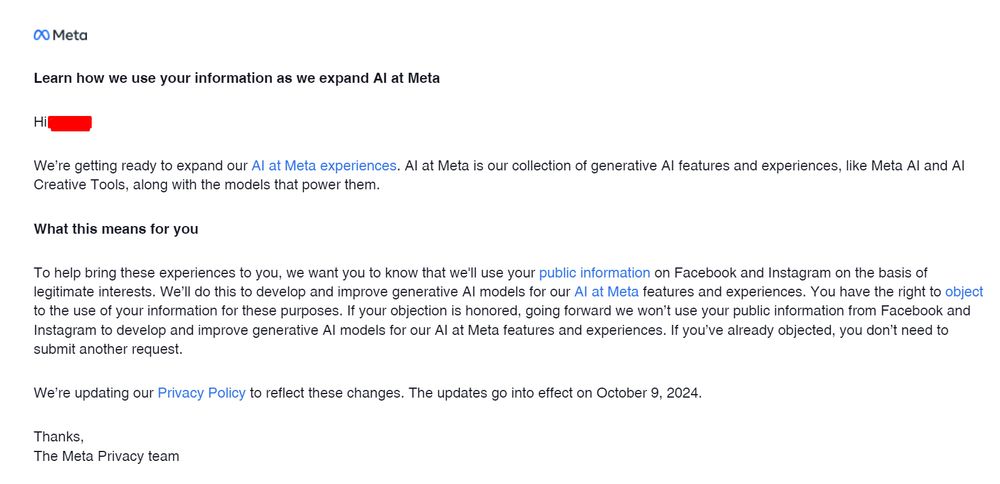The image size is (1000, 484).
Task: Follow the "public information" hyperlink
Action: tap(594, 272)
